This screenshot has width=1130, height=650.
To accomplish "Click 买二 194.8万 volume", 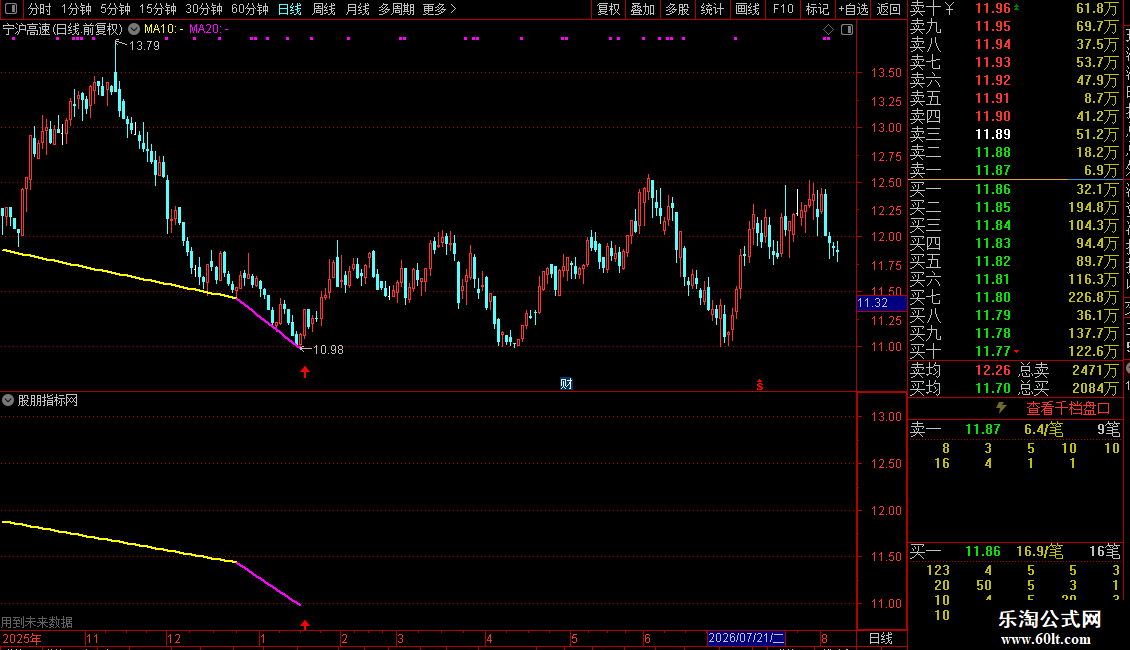I will (x=1093, y=207).
